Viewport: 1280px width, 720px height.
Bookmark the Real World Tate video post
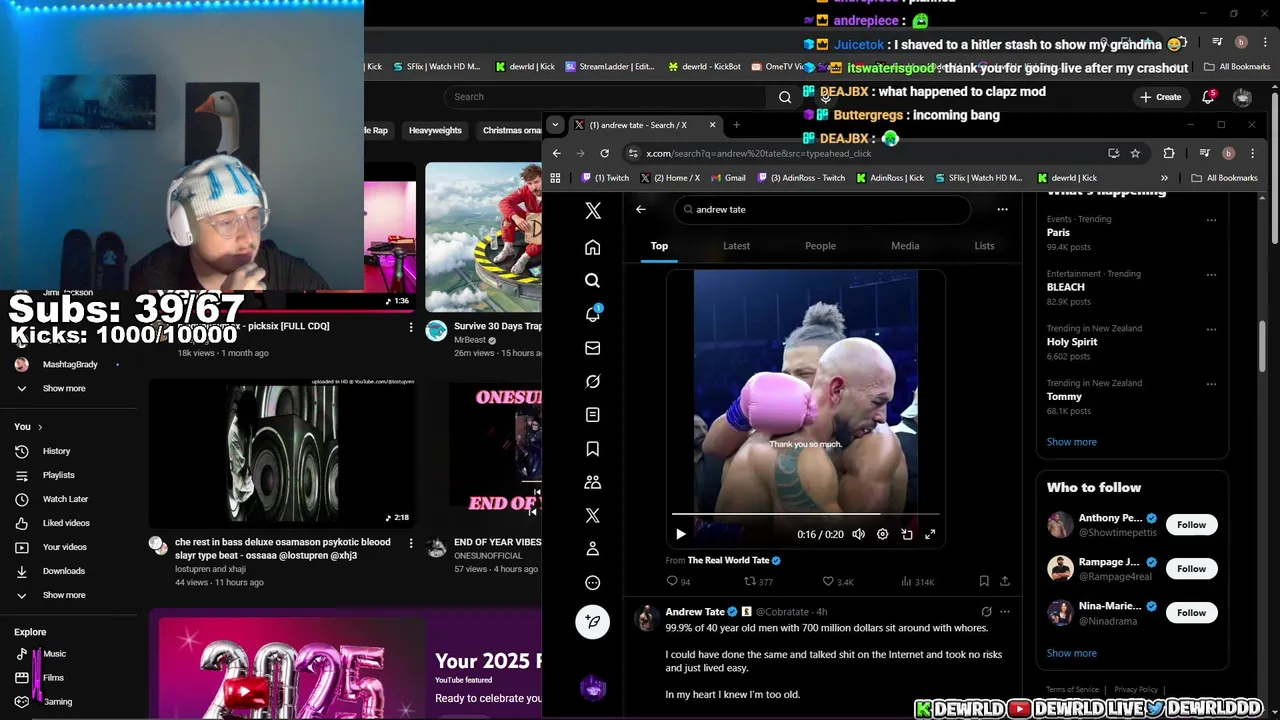[x=984, y=581]
